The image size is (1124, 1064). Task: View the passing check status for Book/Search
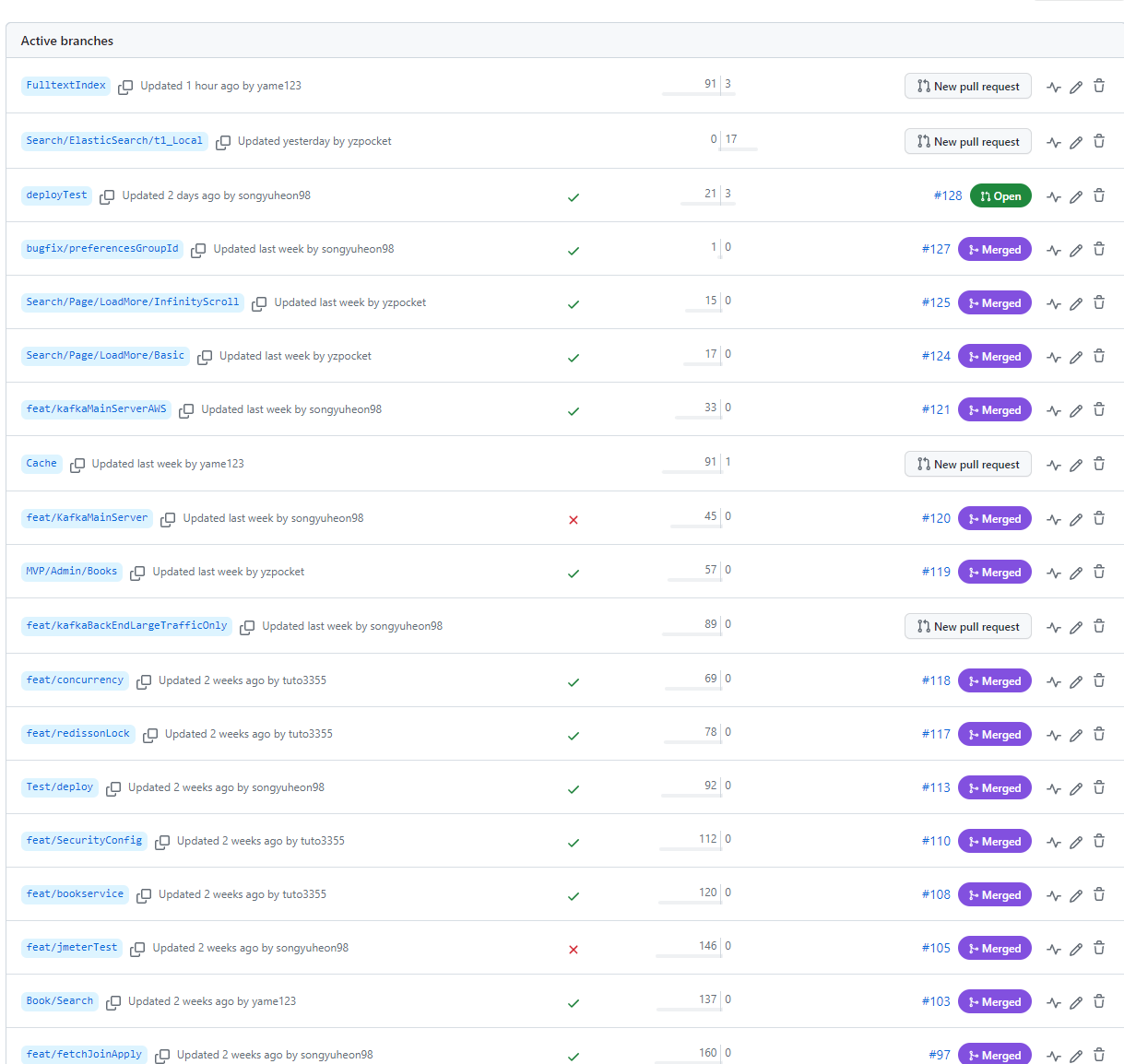click(x=574, y=1003)
